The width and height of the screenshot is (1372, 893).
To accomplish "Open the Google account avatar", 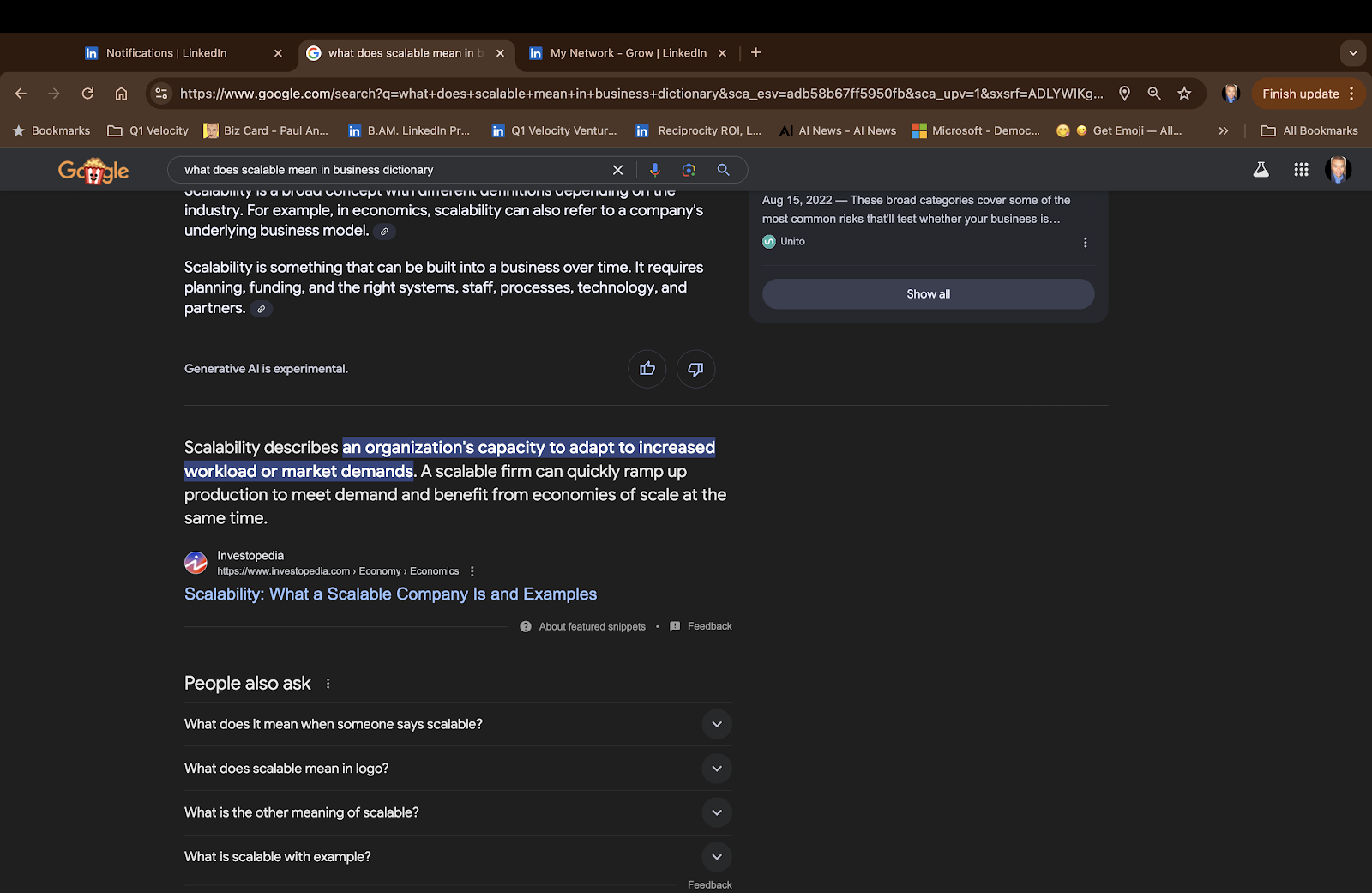I will tap(1339, 170).
